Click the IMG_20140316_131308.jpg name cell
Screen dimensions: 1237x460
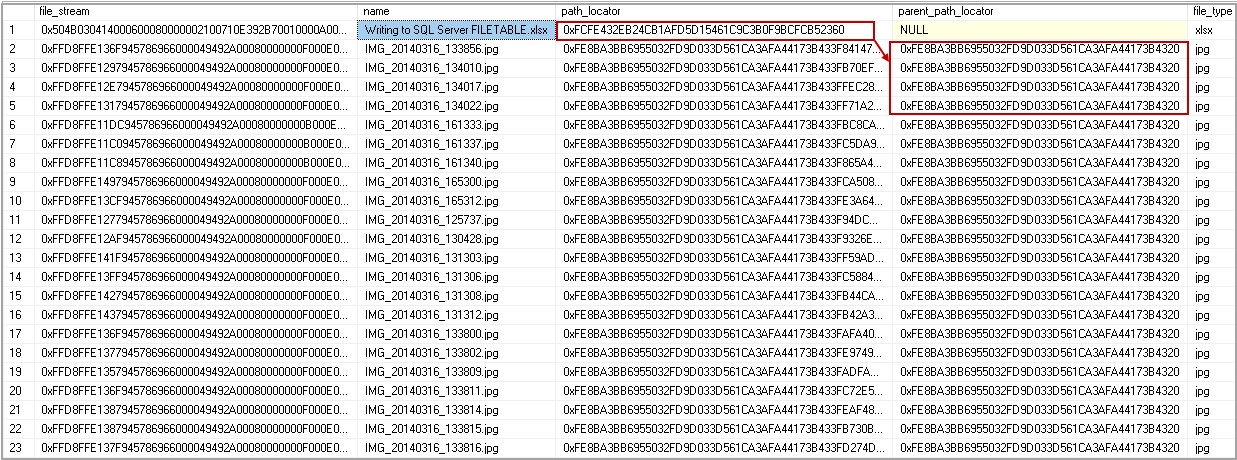click(x=457, y=295)
